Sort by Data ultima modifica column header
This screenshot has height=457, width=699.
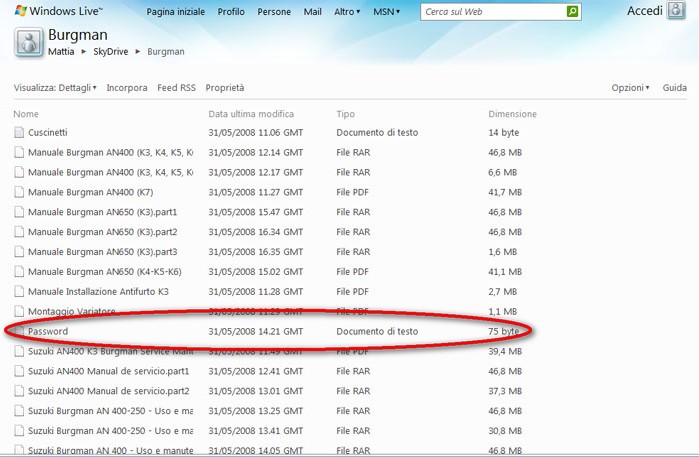coord(251,114)
